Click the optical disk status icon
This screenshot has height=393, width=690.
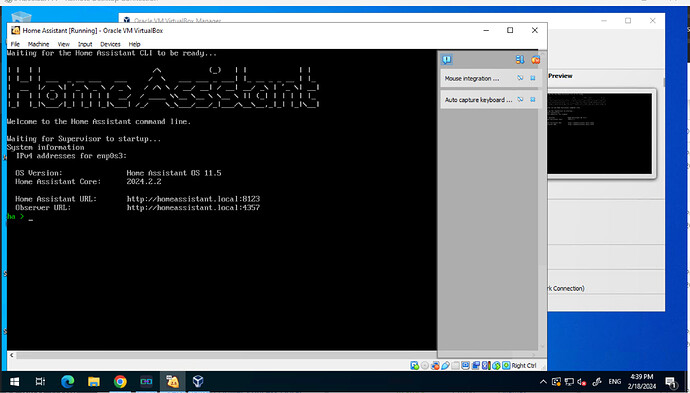click(x=425, y=365)
